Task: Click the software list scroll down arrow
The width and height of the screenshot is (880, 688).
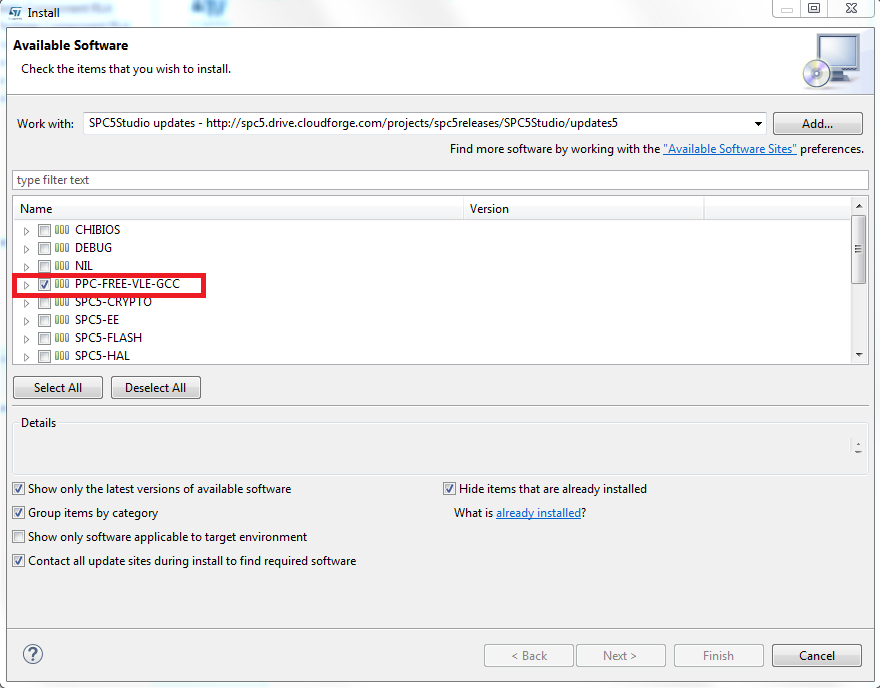Action: click(859, 355)
